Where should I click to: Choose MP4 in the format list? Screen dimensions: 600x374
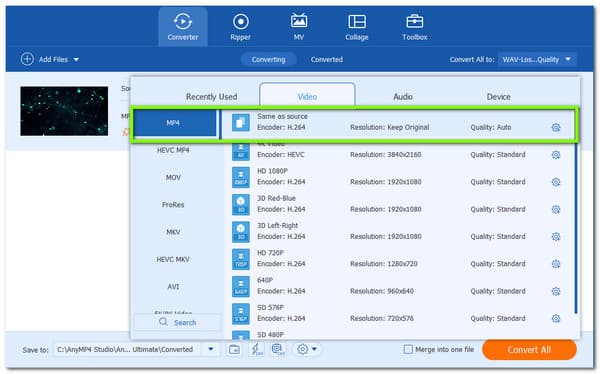coord(175,123)
